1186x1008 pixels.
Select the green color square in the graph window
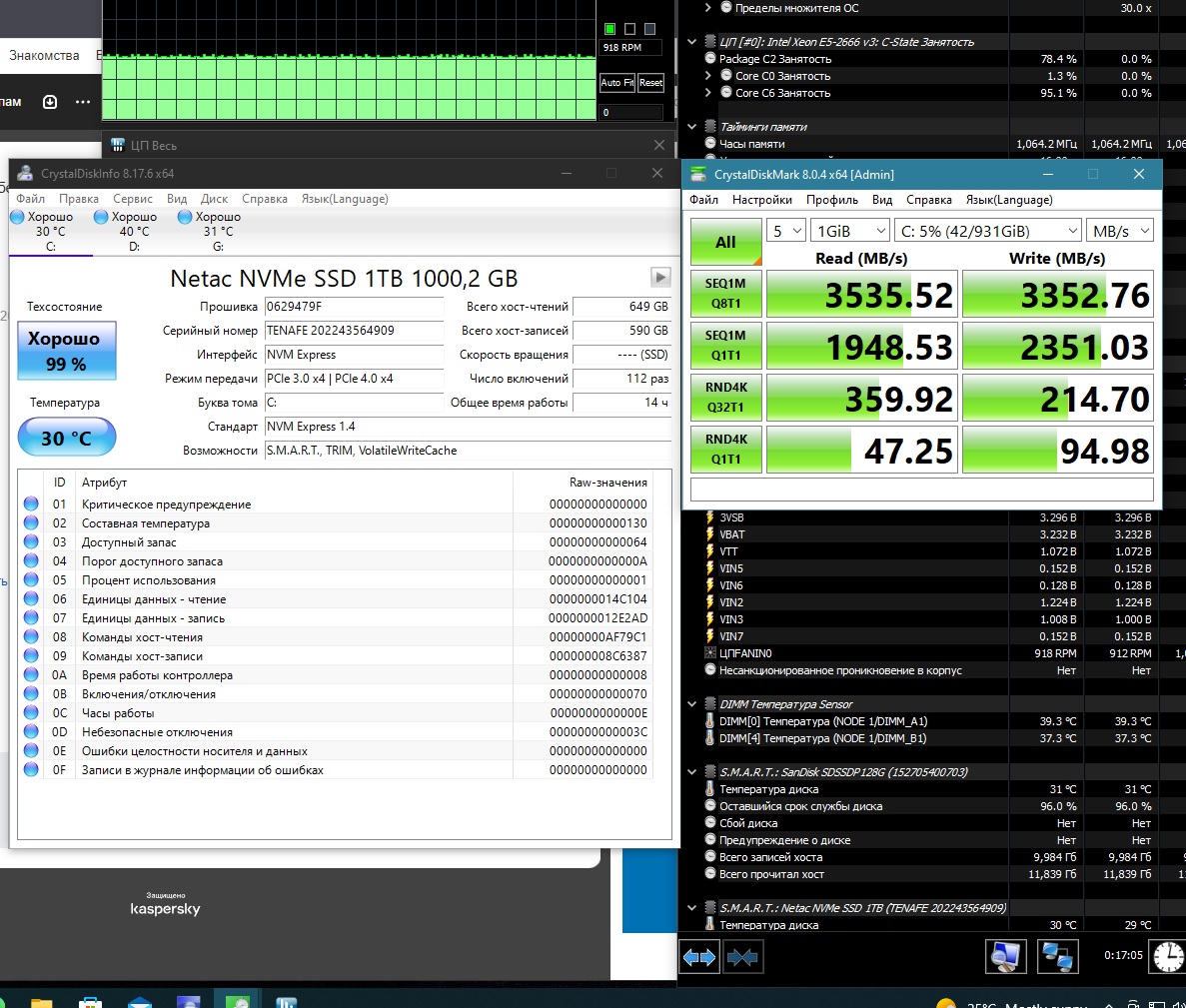609,29
